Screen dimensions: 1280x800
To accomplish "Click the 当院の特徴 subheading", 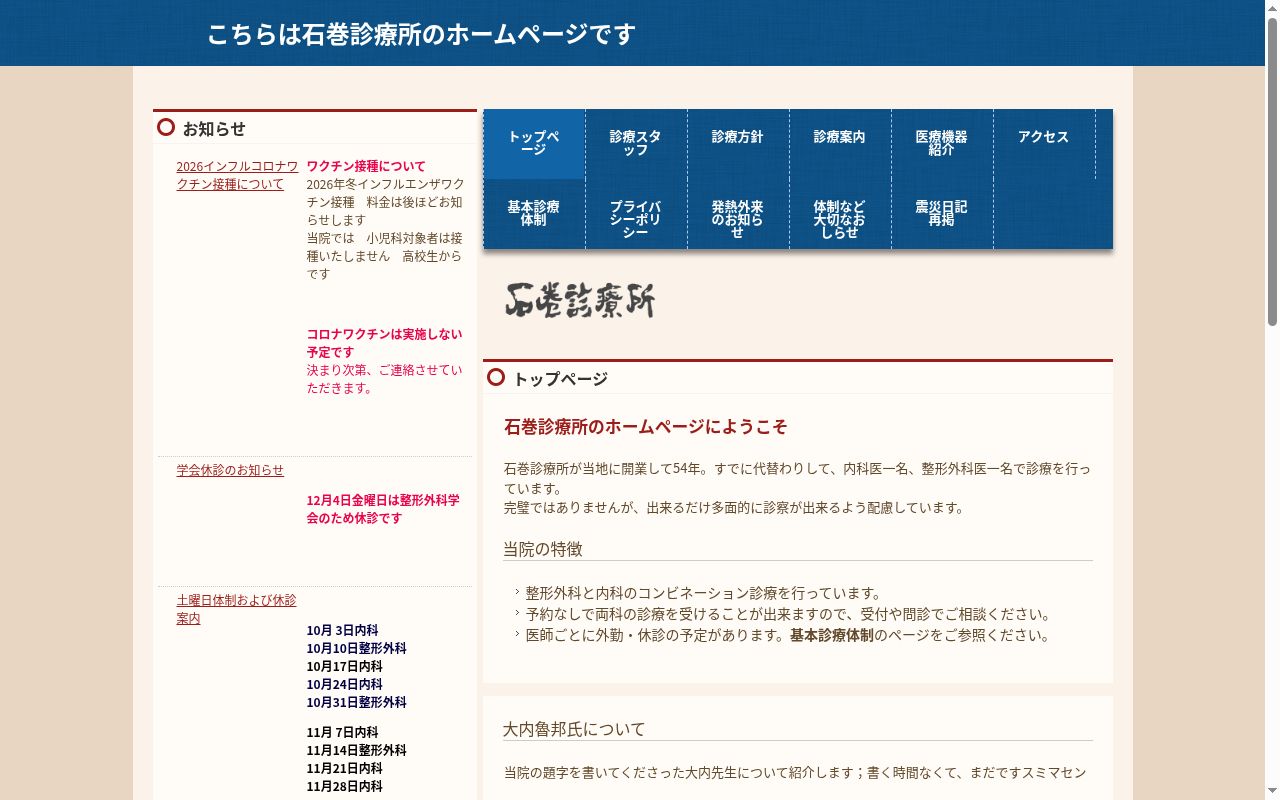I will tap(543, 549).
